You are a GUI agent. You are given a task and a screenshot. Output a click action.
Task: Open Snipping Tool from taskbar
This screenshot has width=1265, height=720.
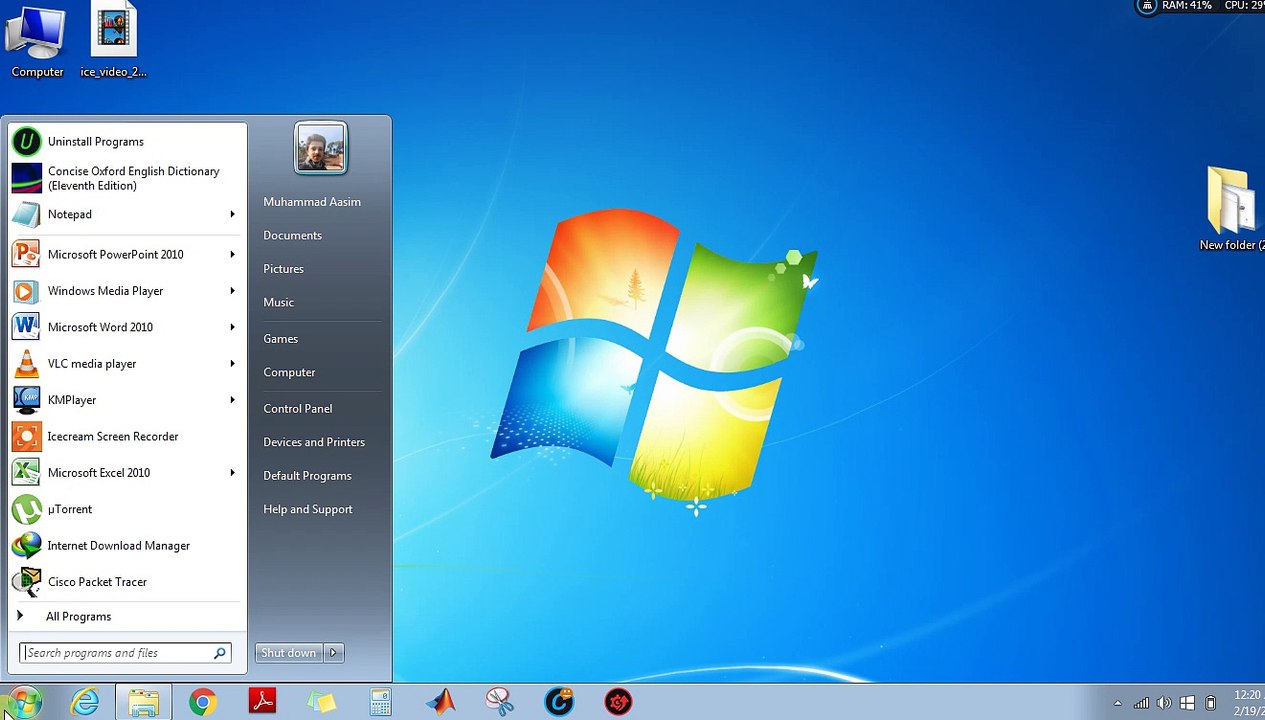point(499,703)
